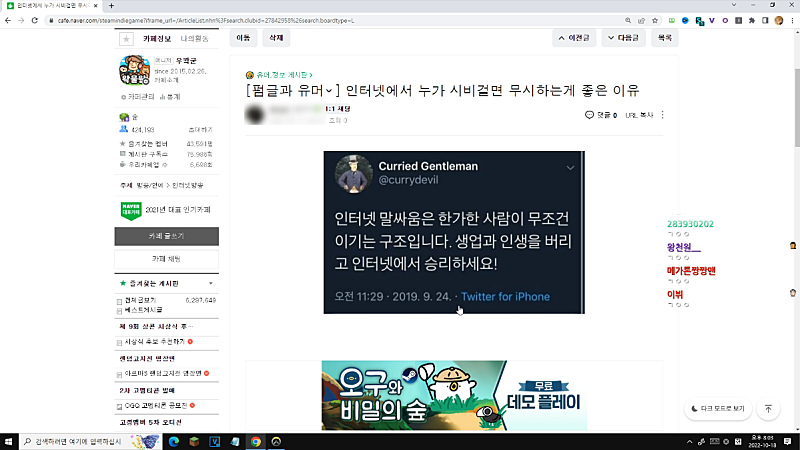Click the post's three-dot more options icon
The width and height of the screenshot is (800, 450).
click(x=662, y=115)
